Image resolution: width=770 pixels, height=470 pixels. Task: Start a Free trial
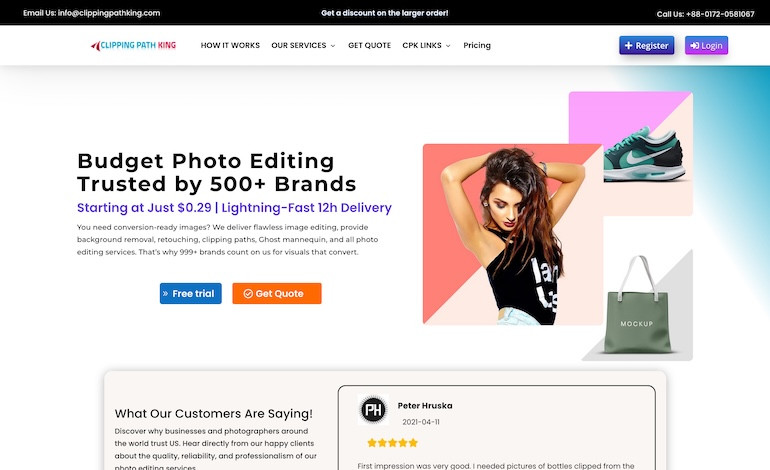pos(191,293)
